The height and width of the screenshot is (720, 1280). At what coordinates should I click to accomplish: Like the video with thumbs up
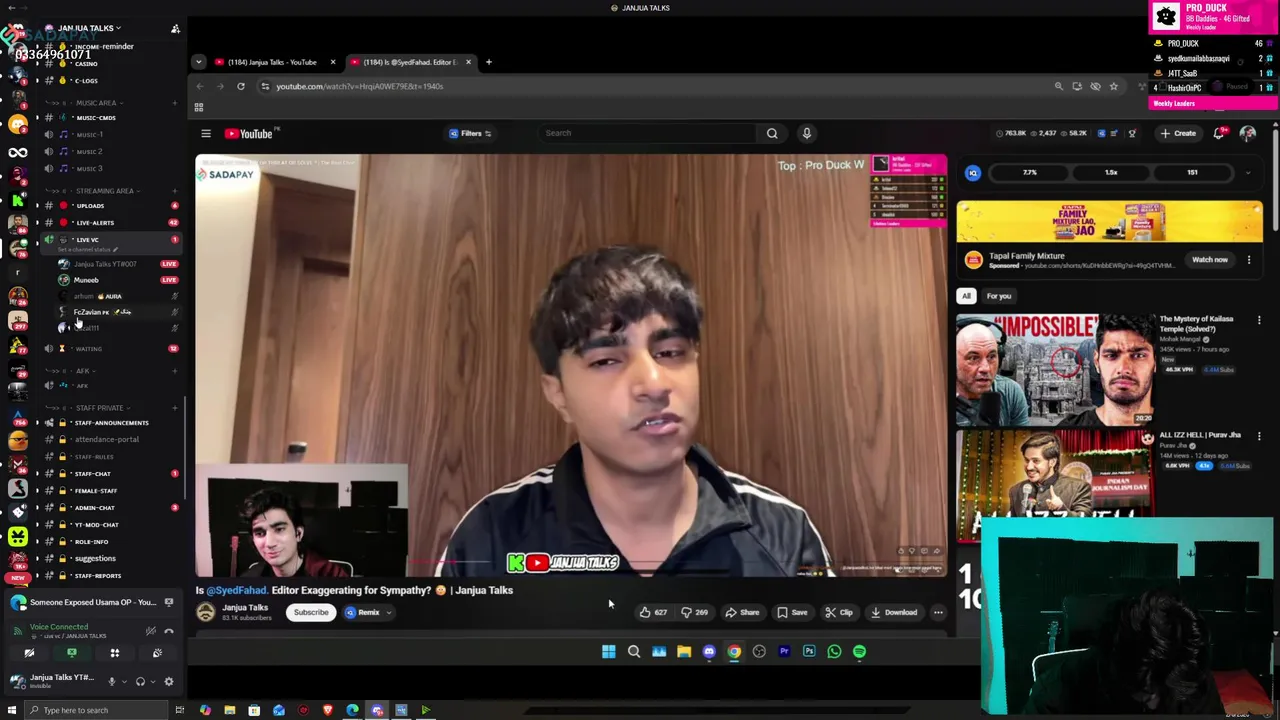click(x=653, y=612)
